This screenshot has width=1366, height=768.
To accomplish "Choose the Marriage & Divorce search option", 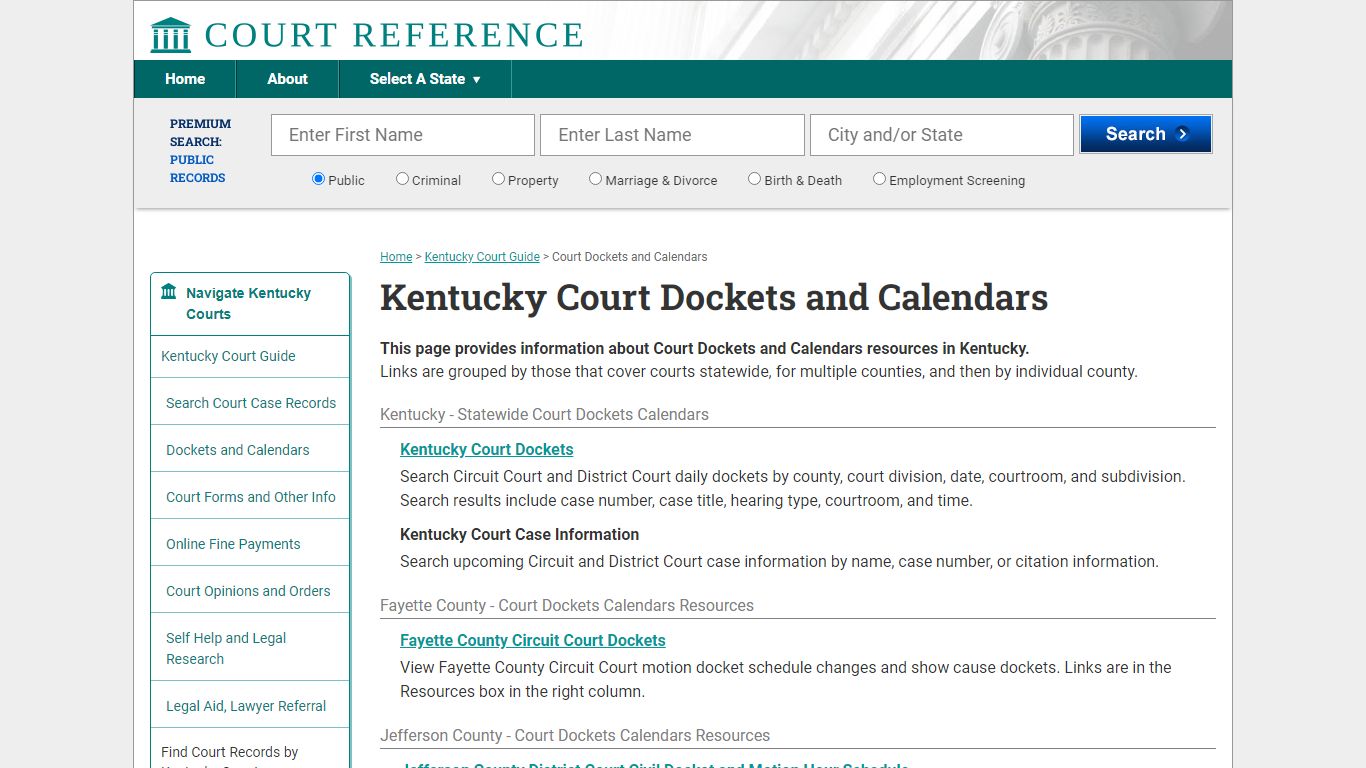I will click(595, 177).
